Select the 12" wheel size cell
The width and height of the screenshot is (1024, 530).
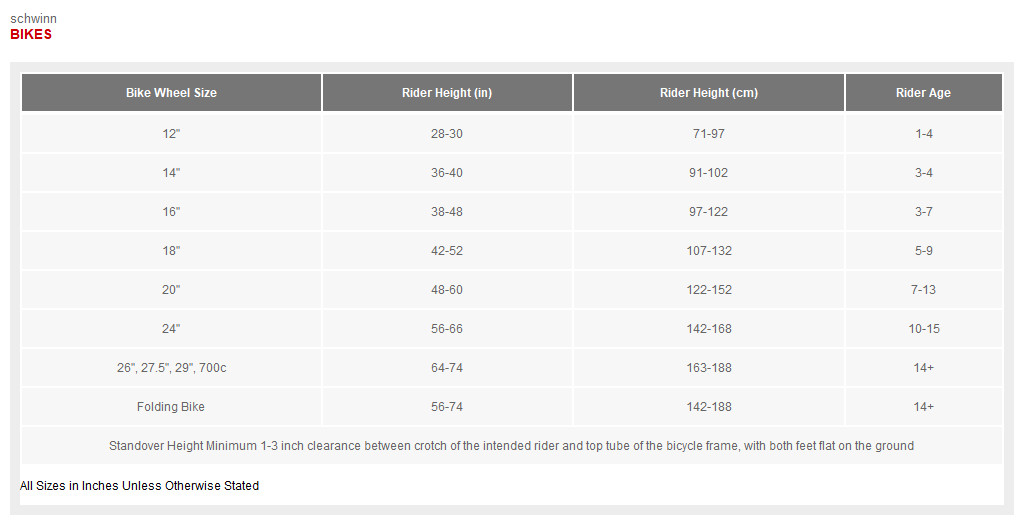pyautogui.click(x=171, y=133)
